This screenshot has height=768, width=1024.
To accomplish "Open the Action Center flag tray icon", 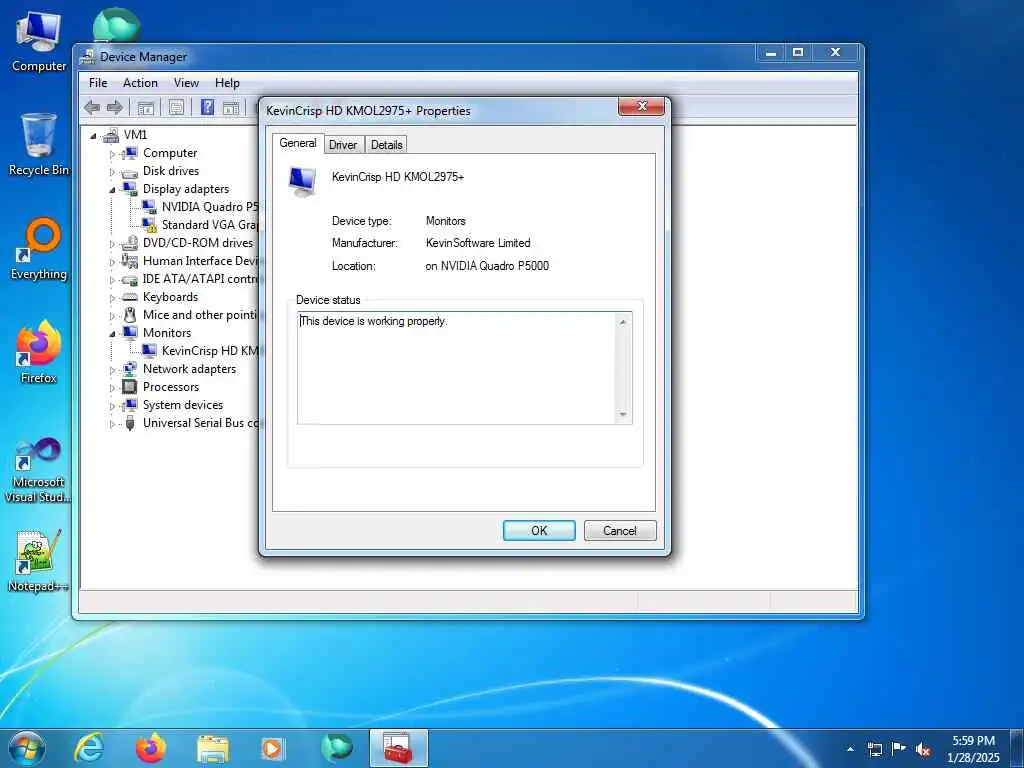I will [x=899, y=749].
